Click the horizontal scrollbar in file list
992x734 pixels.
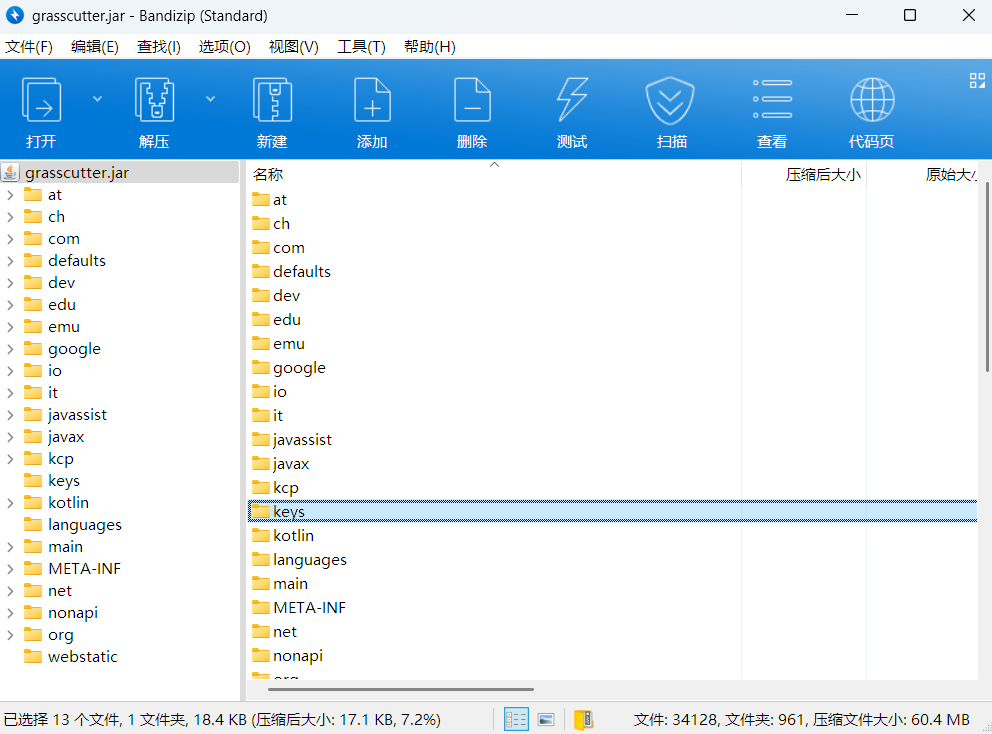coord(400,689)
